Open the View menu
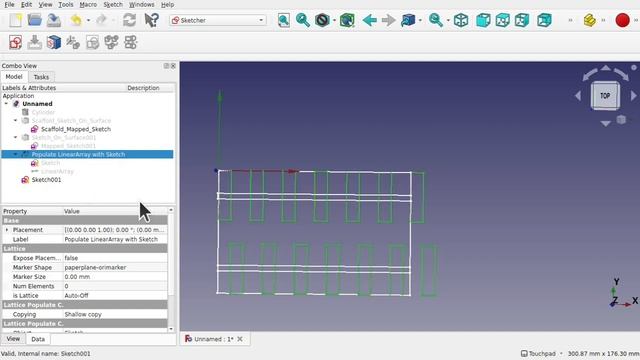 pyautogui.click(x=45, y=4)
